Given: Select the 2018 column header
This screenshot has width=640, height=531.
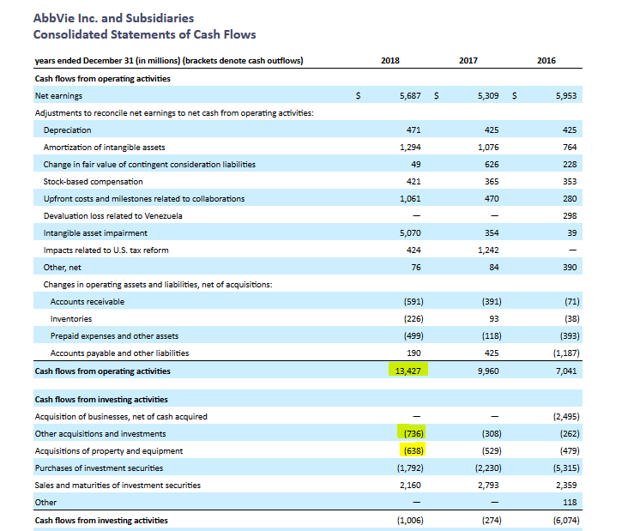Looking at the screenshot, I should click(x=390, y=60).
